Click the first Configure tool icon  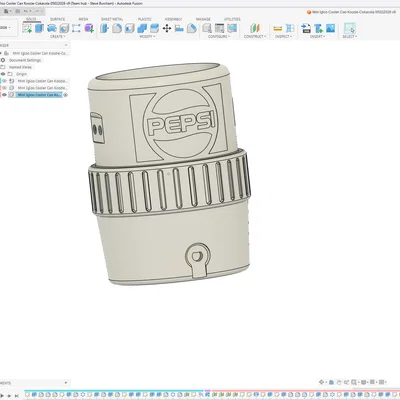207,28
